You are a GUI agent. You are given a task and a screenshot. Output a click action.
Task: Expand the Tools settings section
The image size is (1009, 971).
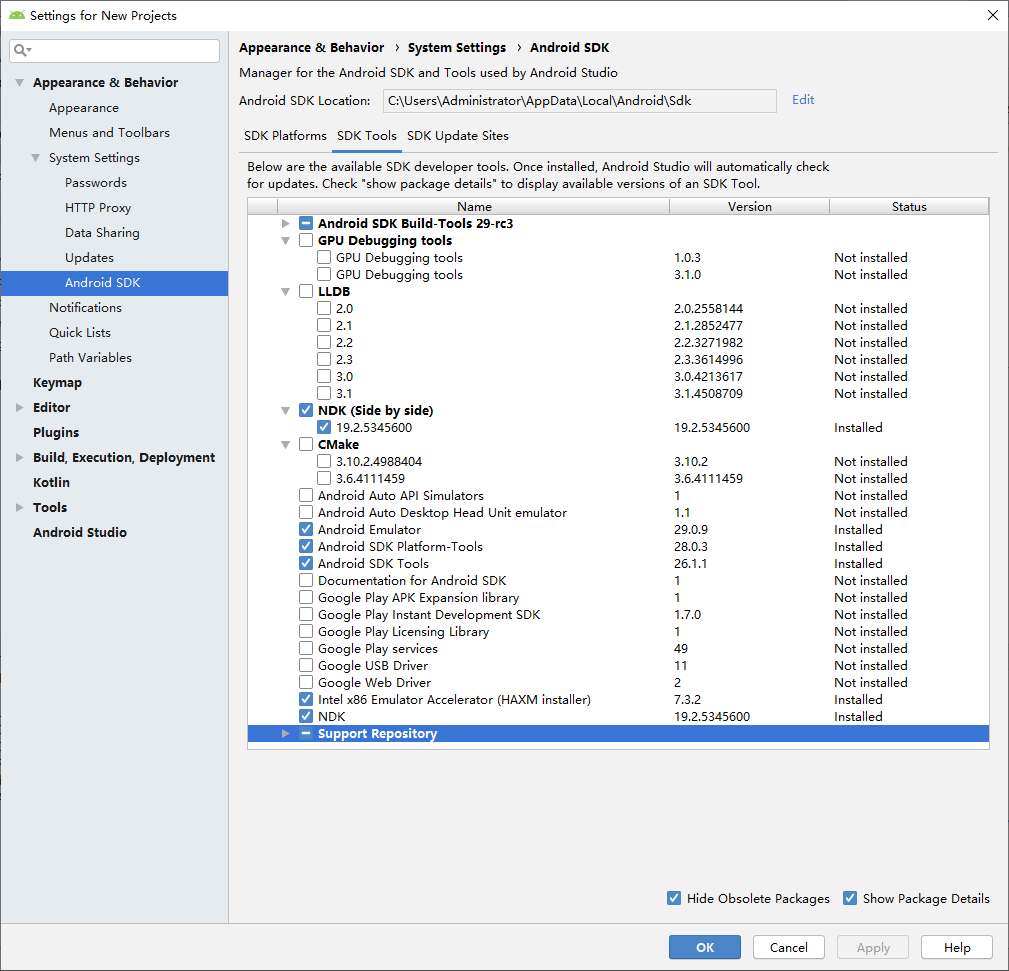click(20, 507)
